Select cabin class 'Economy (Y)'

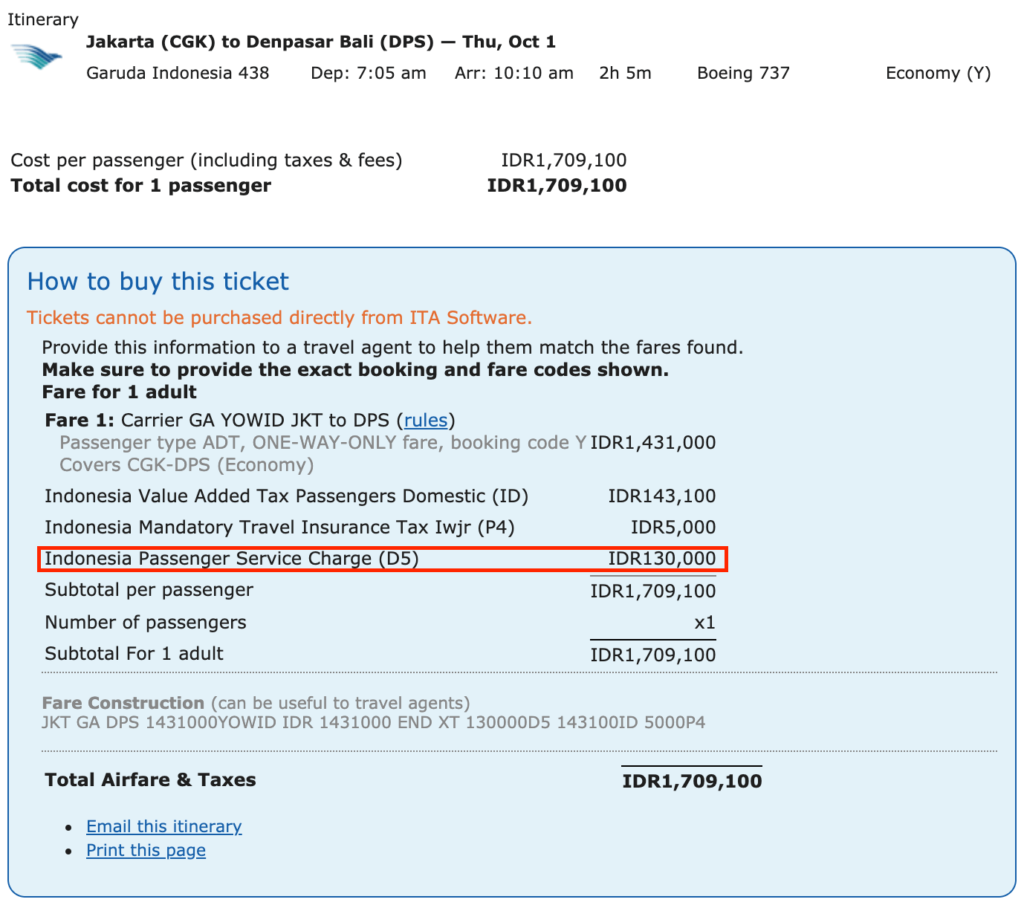tap(938, 73)
